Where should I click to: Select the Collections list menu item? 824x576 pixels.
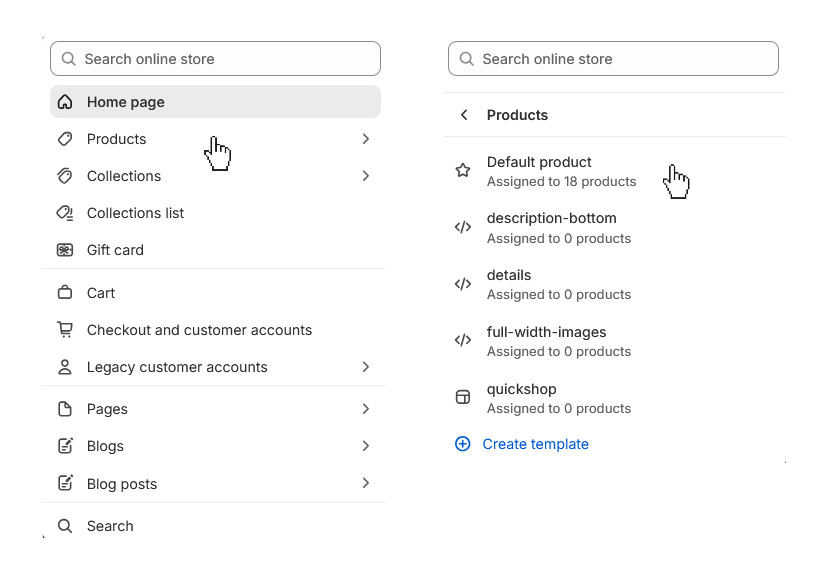tap(215, 213)
